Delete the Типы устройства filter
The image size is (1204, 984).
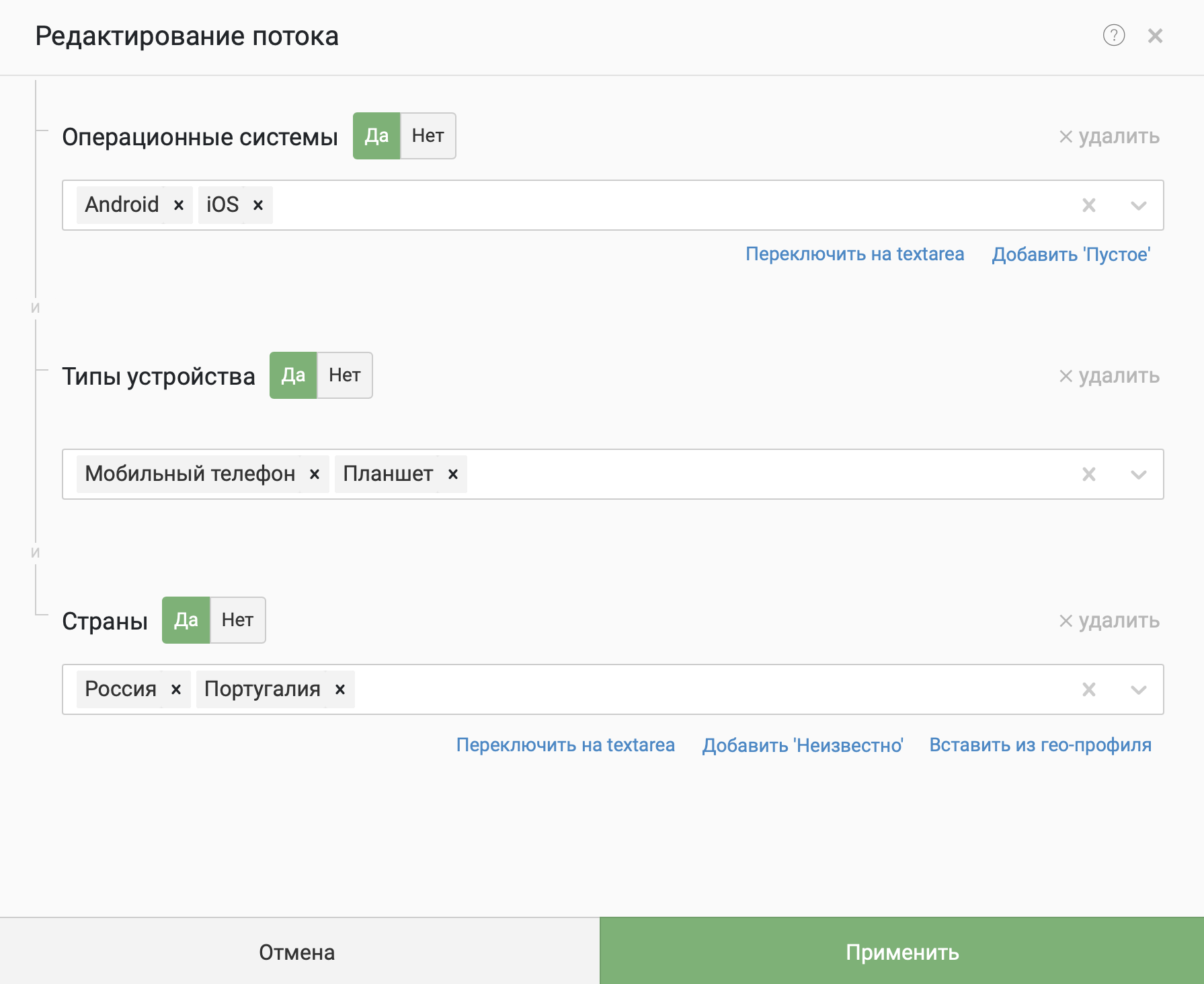1109,376
